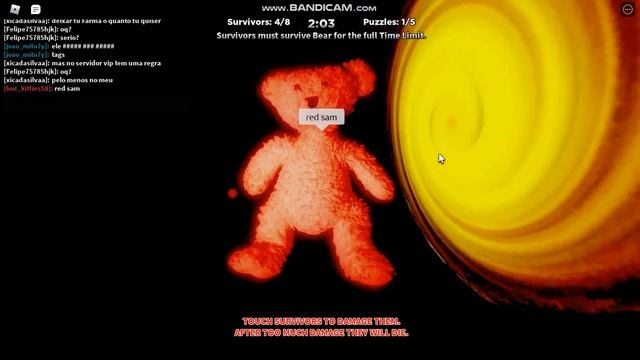Image resolution: width=640 pixels, height=360 pixels.
Task: Open the three-dot options menu icon
Action: (x=628, y=9)
